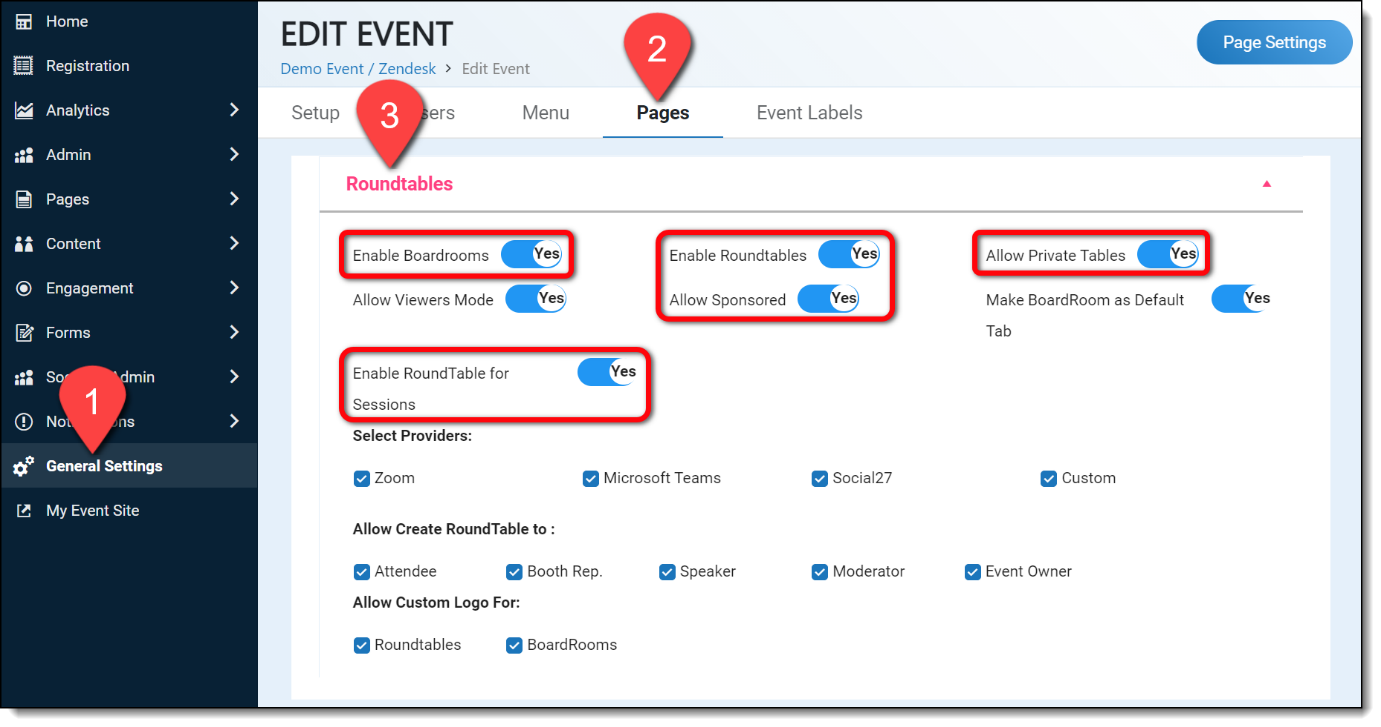Click the Page Settings button
The image size is (1381, 727).
[x=1273, y=43]
